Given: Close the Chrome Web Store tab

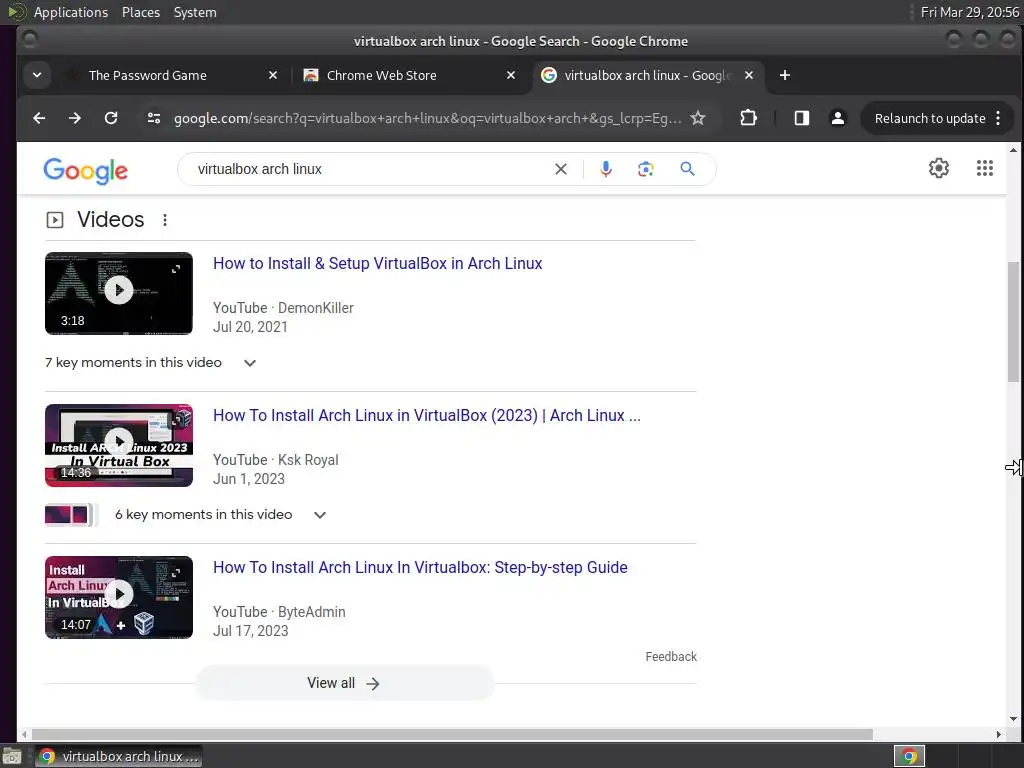Looking at the screenshot, I should pos(511,75).
